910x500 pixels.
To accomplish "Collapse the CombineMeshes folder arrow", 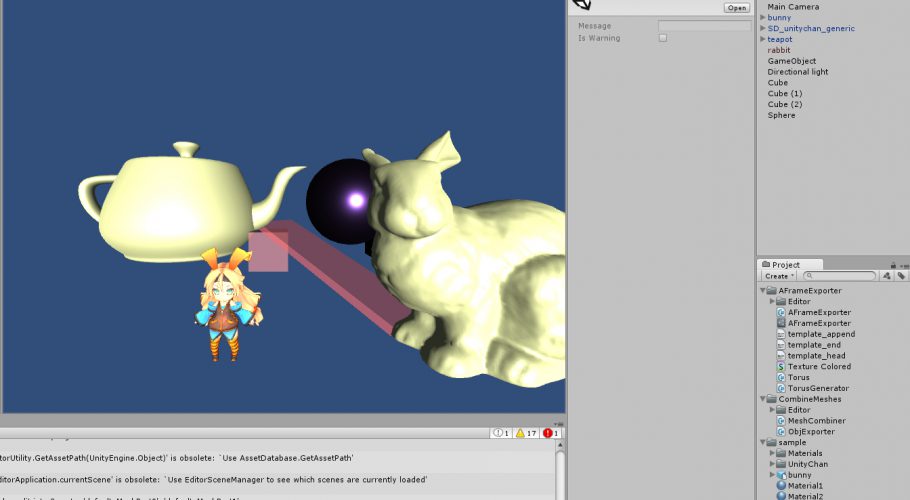I will (763, 399).
